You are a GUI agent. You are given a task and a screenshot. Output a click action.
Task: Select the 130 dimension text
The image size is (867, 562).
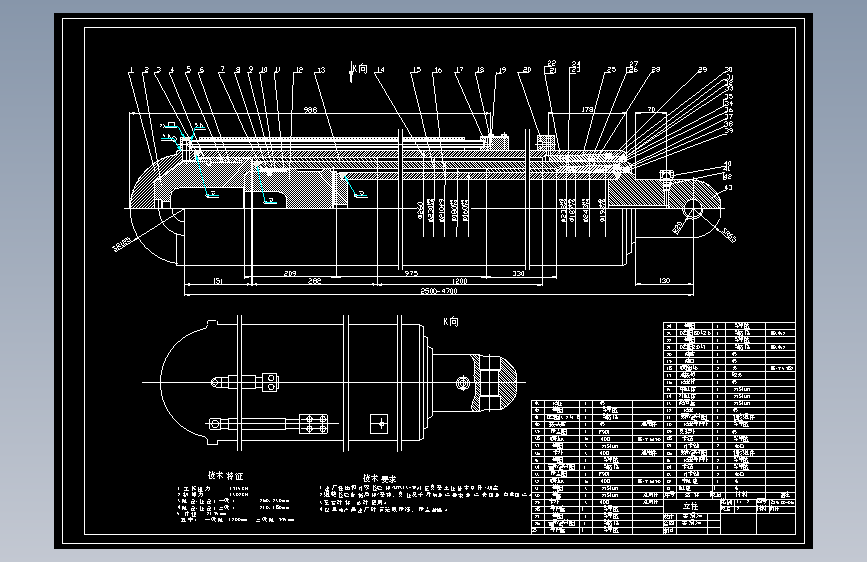[665, 281]
